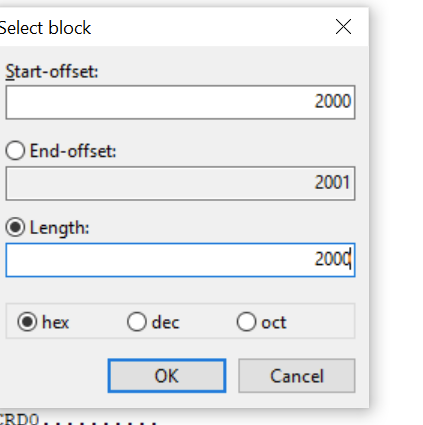Click the "hex" option label
The height and width of the screenshot is (425, 423).
55,322
